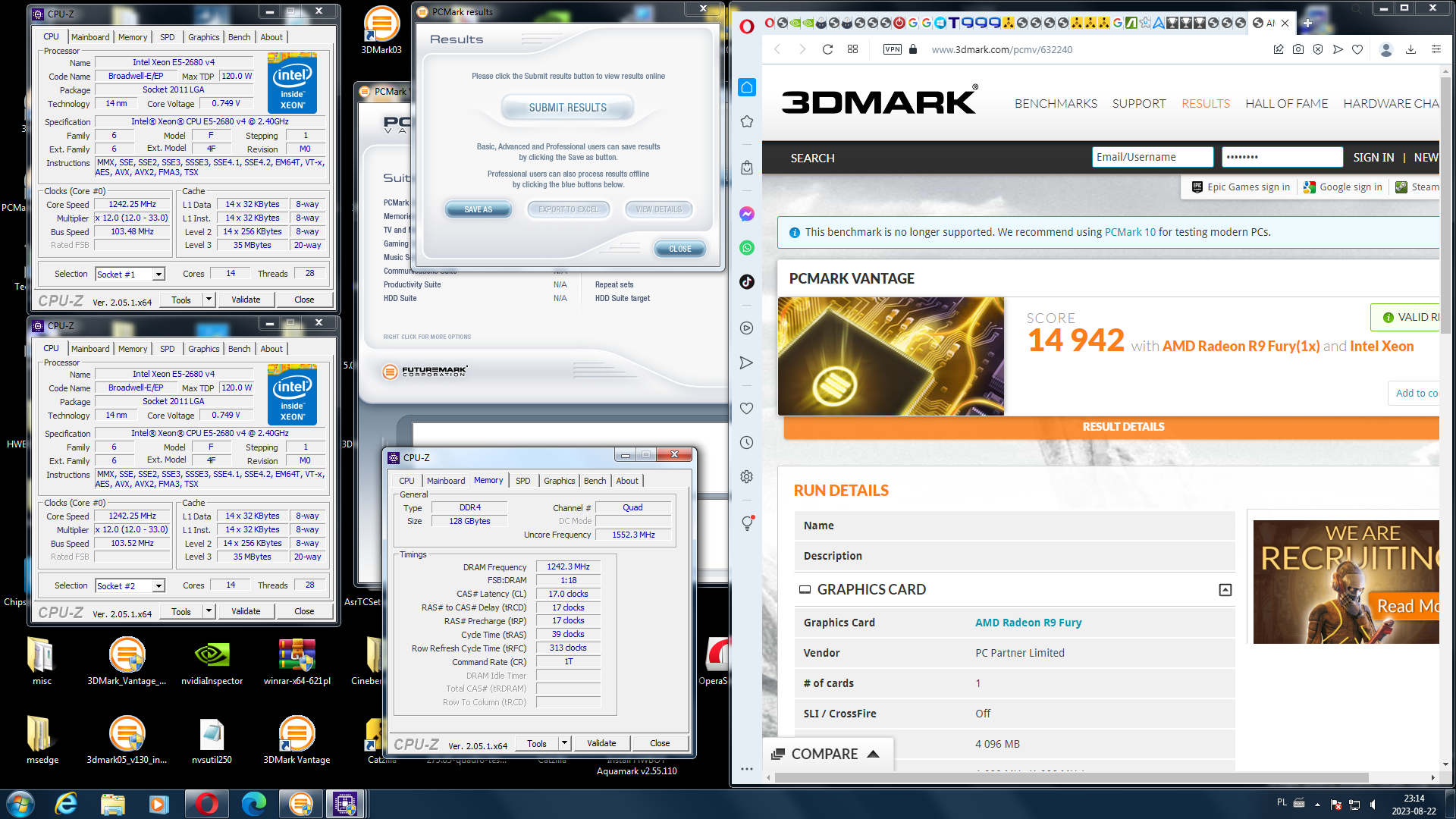Reload the 3DMark page in Opera
Viewport: 1456px width, 819px height.
[827, 49]
